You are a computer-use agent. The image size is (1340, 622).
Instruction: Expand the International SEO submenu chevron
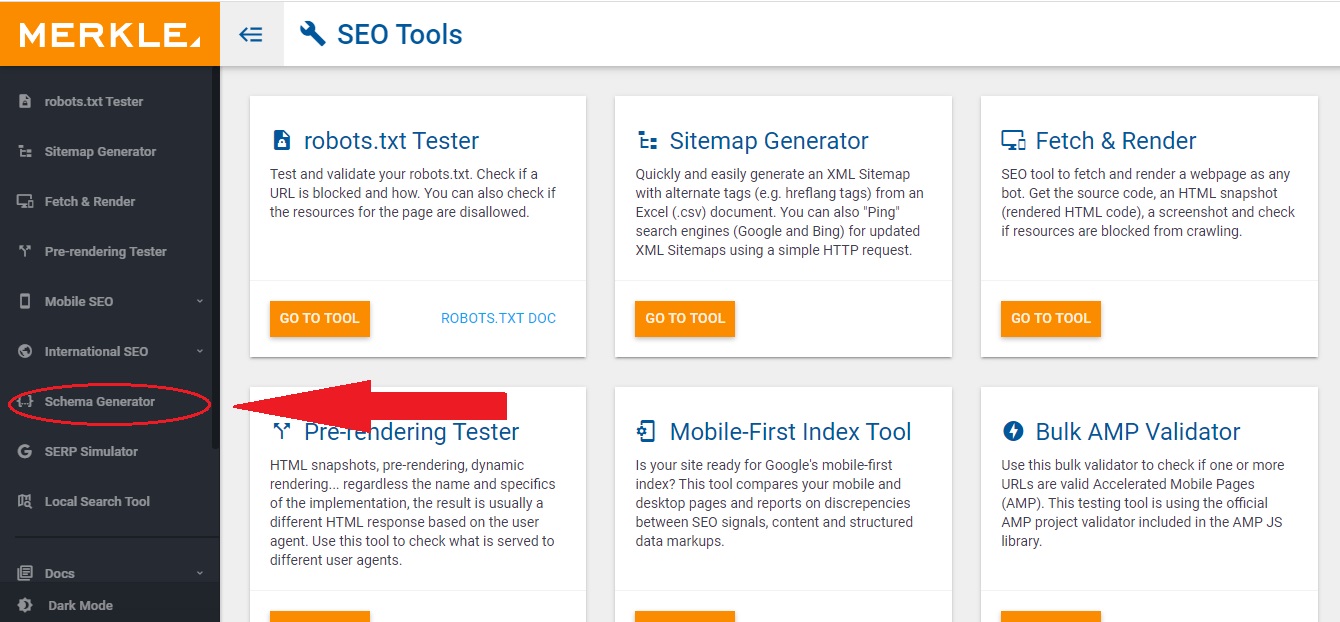pos(199,351)
